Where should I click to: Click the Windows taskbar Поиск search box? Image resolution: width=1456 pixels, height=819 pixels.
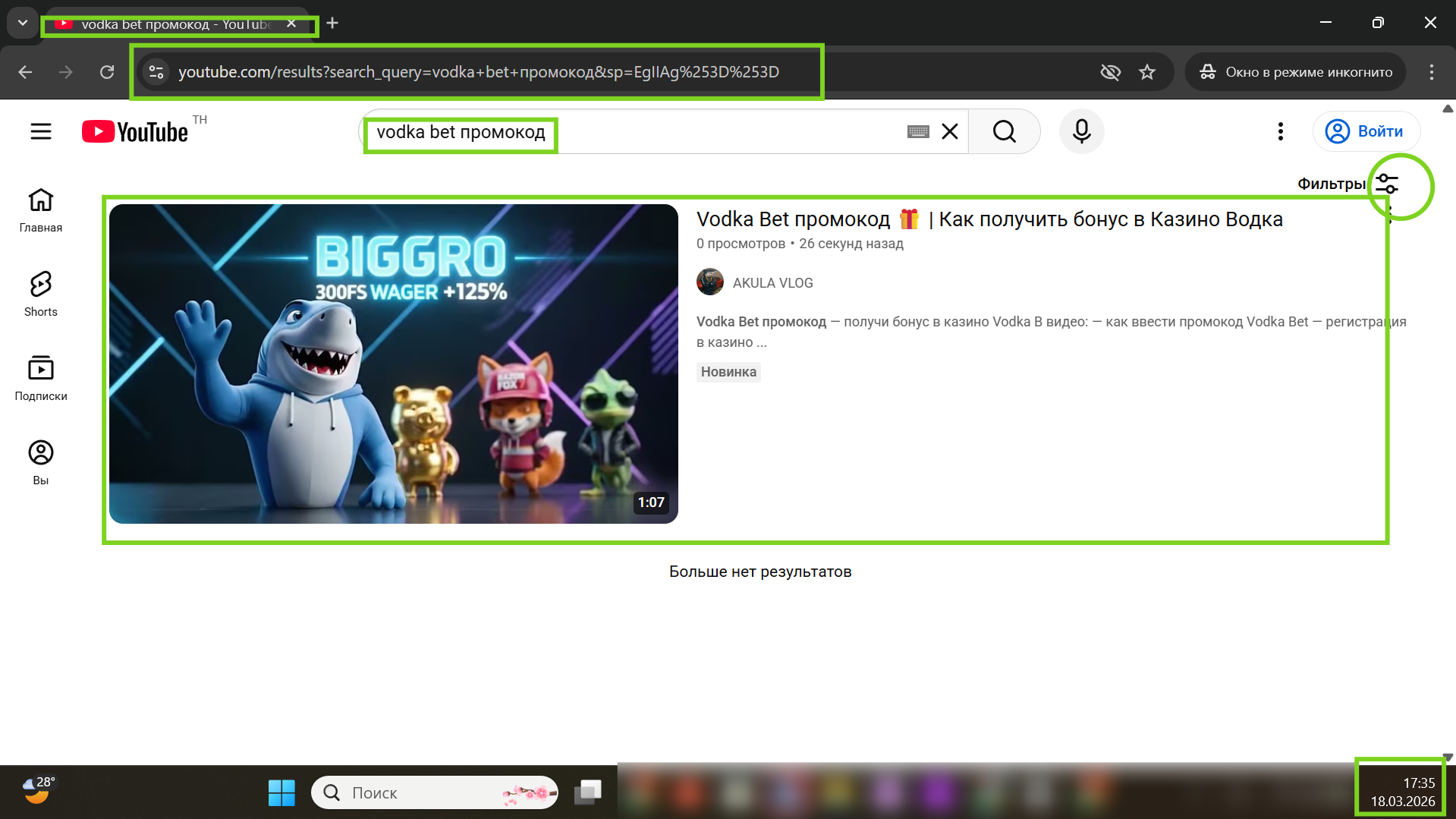[x=435, y=792]
